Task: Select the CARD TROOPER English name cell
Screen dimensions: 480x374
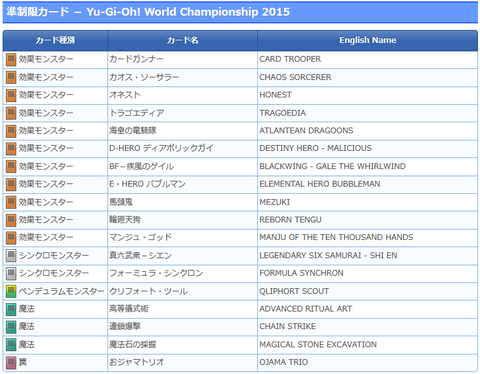Action: tap(367, 59)
